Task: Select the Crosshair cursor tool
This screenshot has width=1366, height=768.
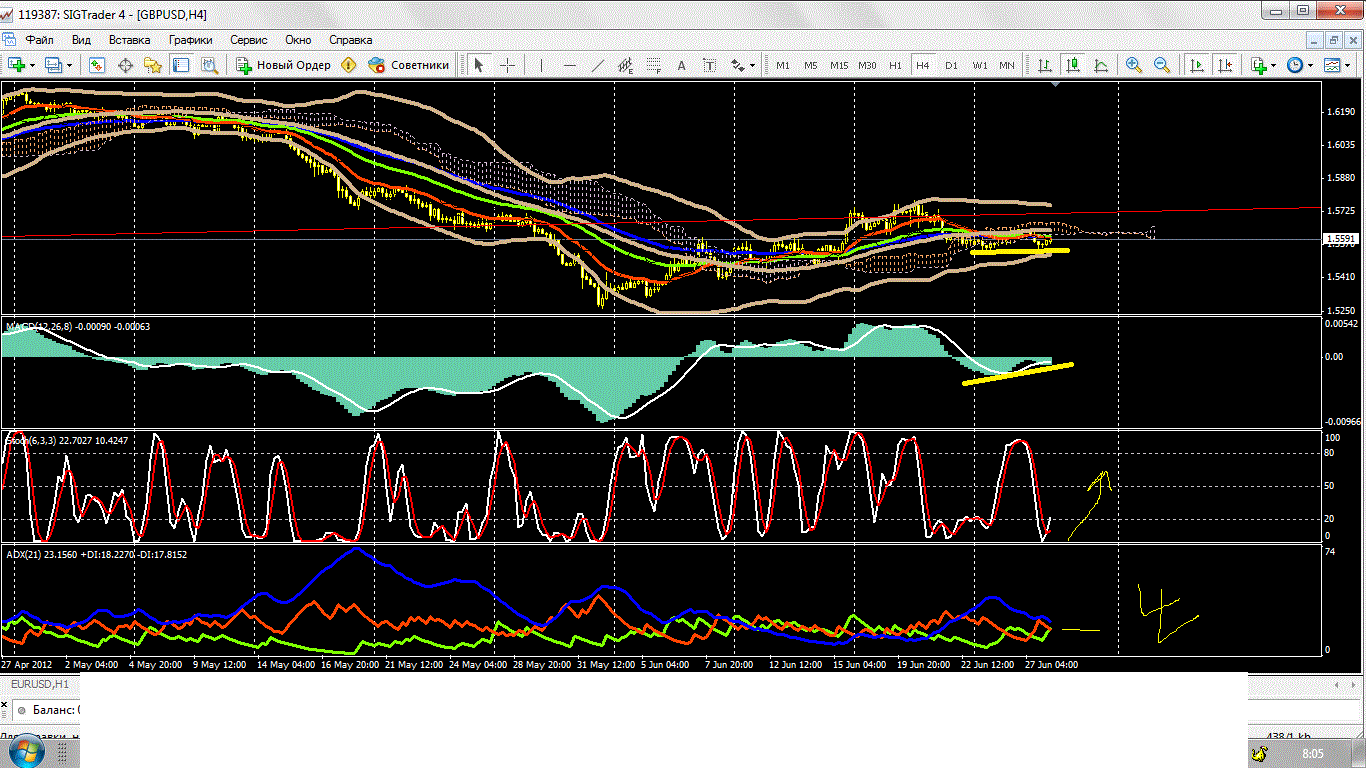Action: click(x=507, y=65)
